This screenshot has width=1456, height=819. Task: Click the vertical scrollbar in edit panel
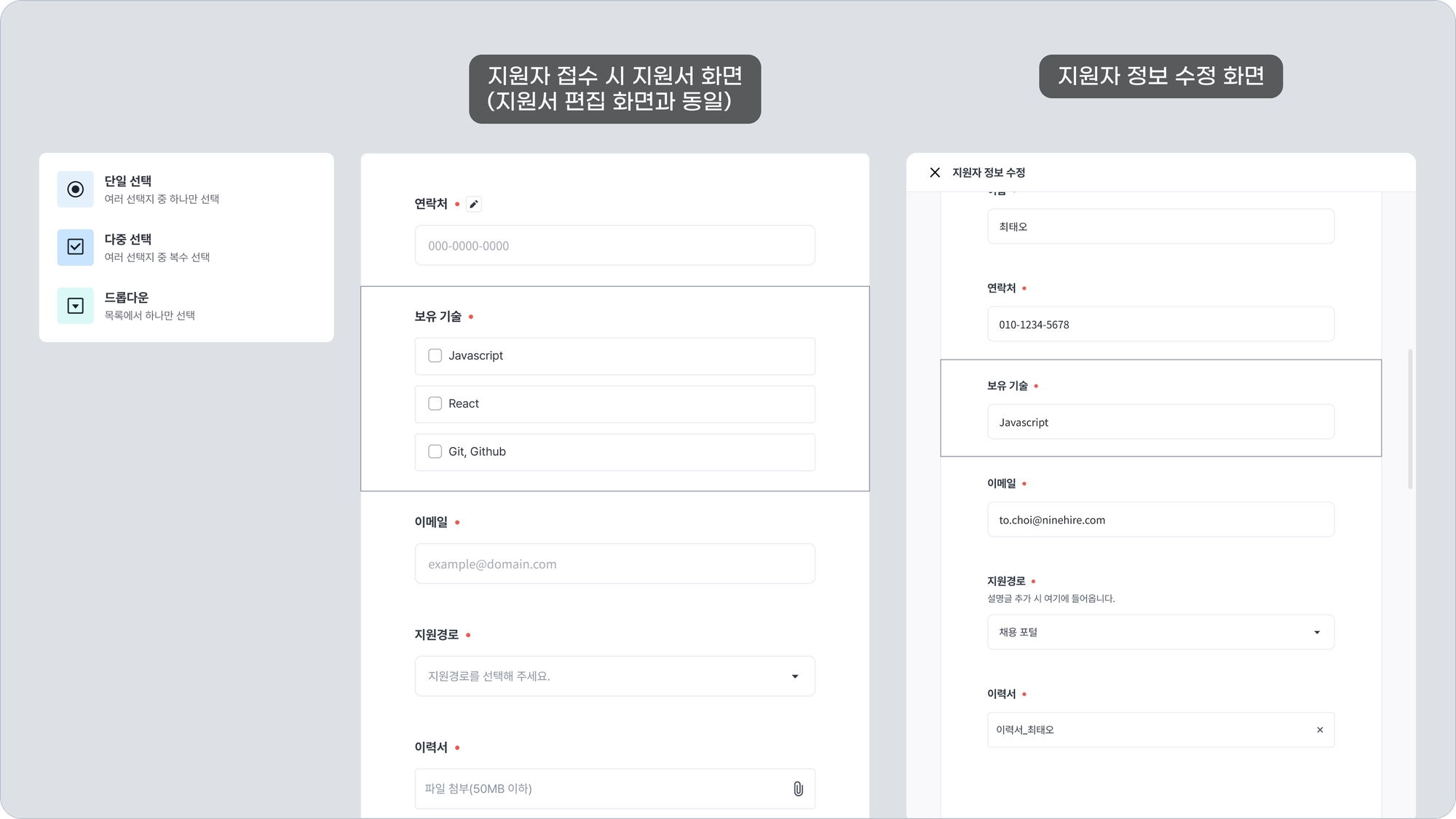click(1410, 419)
